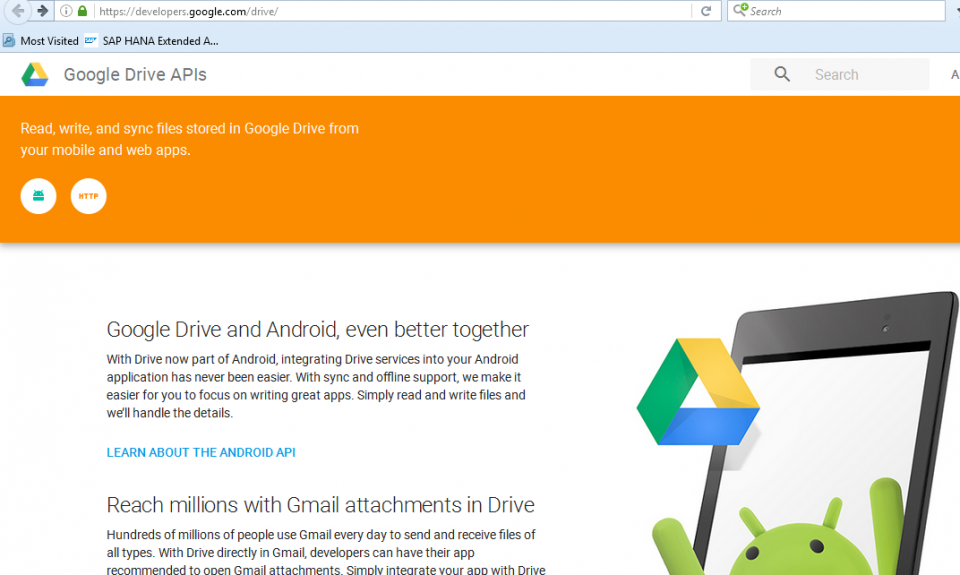The height and width of the screenshot is (575, 960).
Task: Click heading 'Reach millions with Gmail attachments in Drive'
Action: click(x=320, y=505)
